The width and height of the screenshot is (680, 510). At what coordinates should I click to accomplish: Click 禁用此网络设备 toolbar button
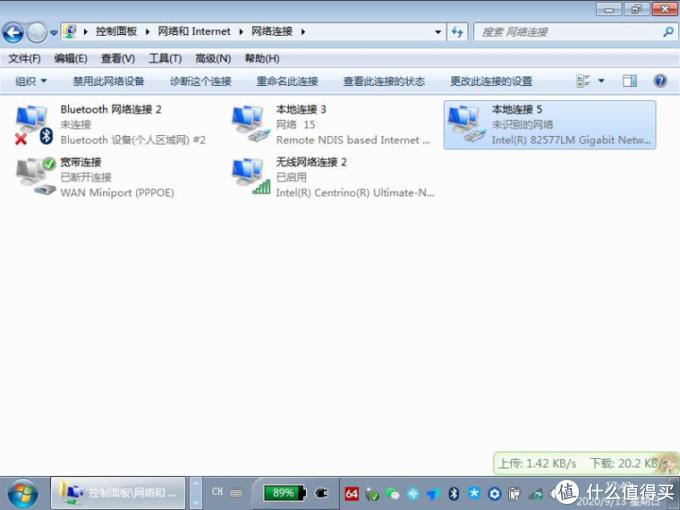108,81
